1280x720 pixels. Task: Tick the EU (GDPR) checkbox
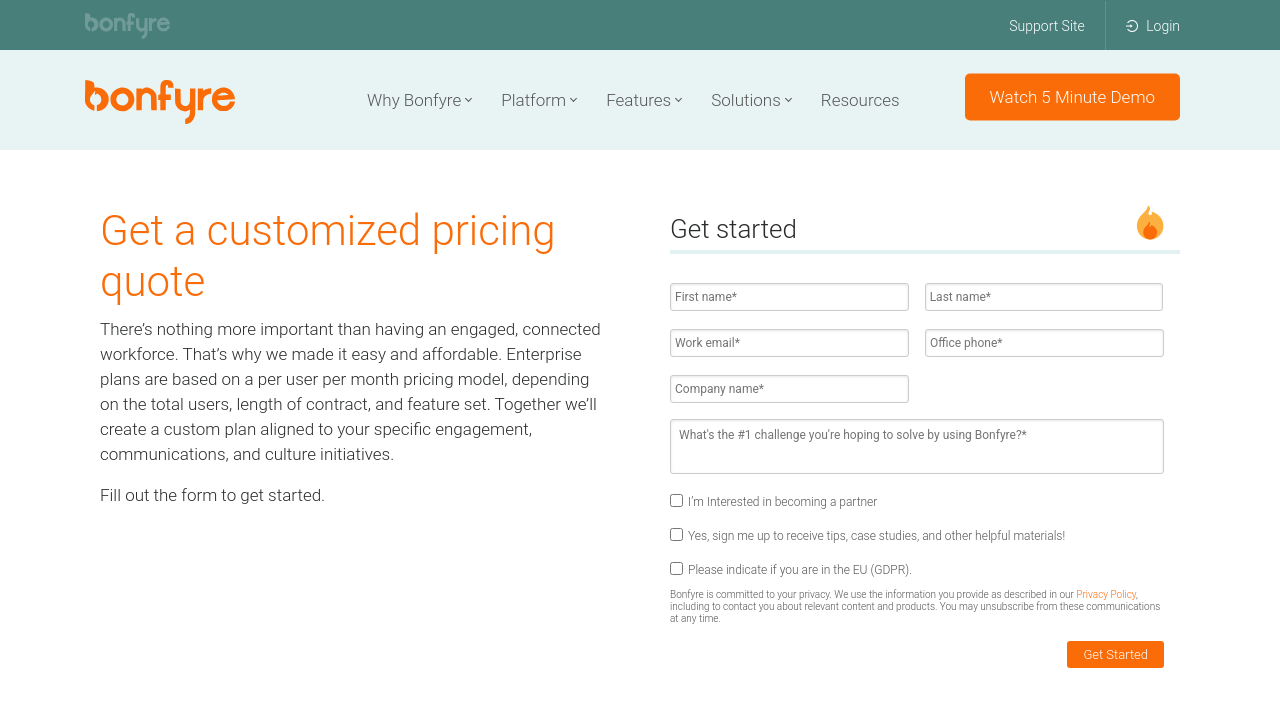tap(677, 569)
